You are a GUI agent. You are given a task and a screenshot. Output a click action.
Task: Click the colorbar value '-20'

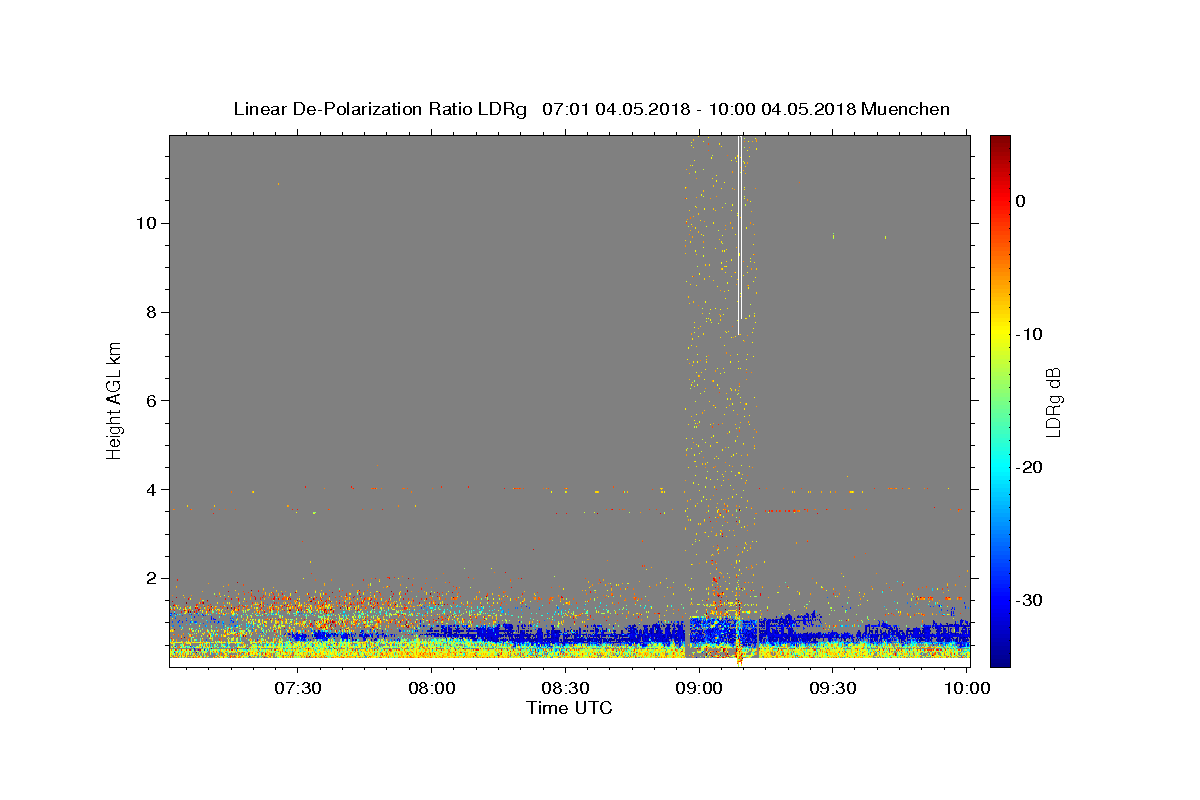pos(1031,467)
